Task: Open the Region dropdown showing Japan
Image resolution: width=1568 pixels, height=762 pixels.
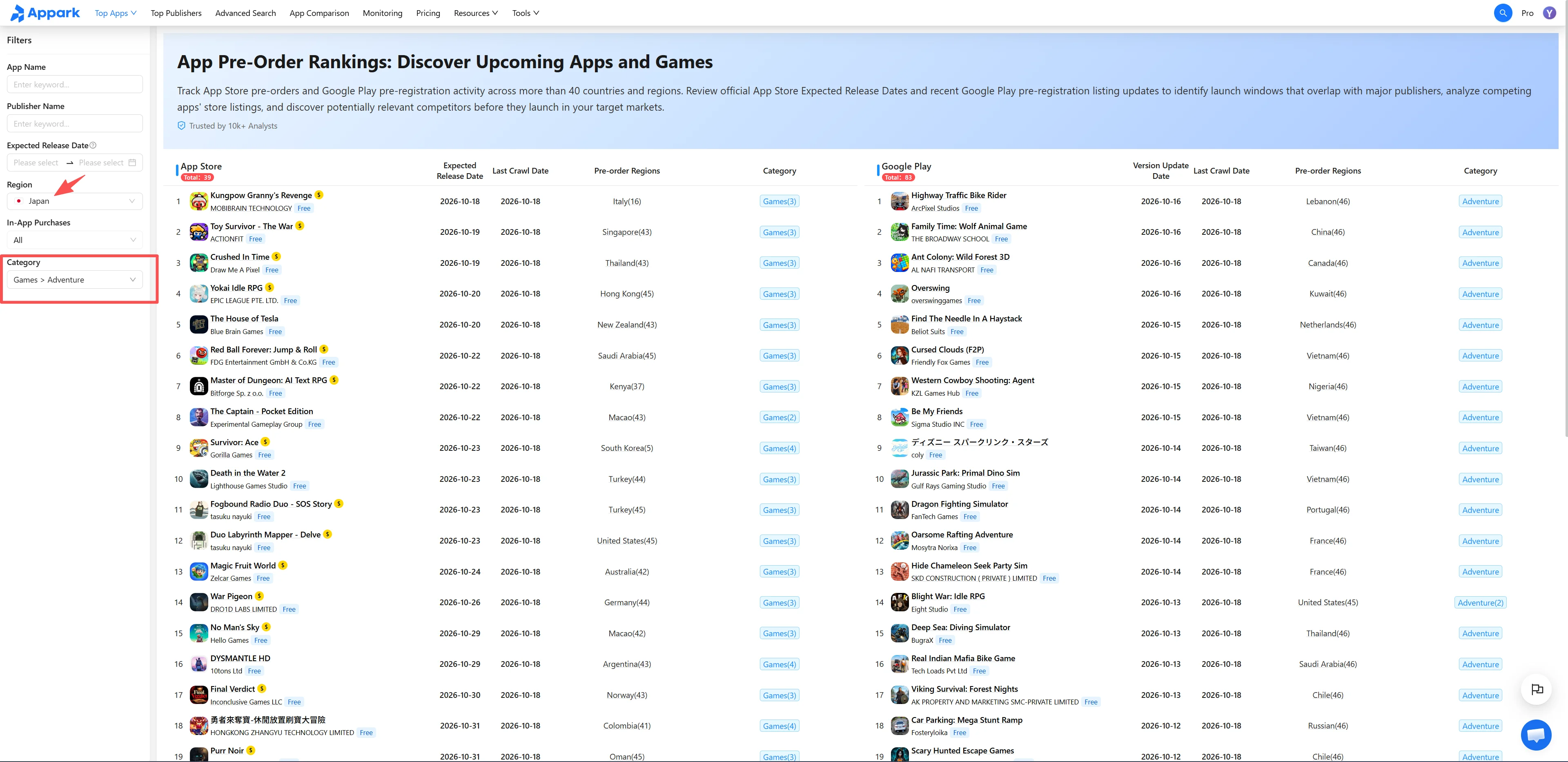Action: click(x=75, y=201)
